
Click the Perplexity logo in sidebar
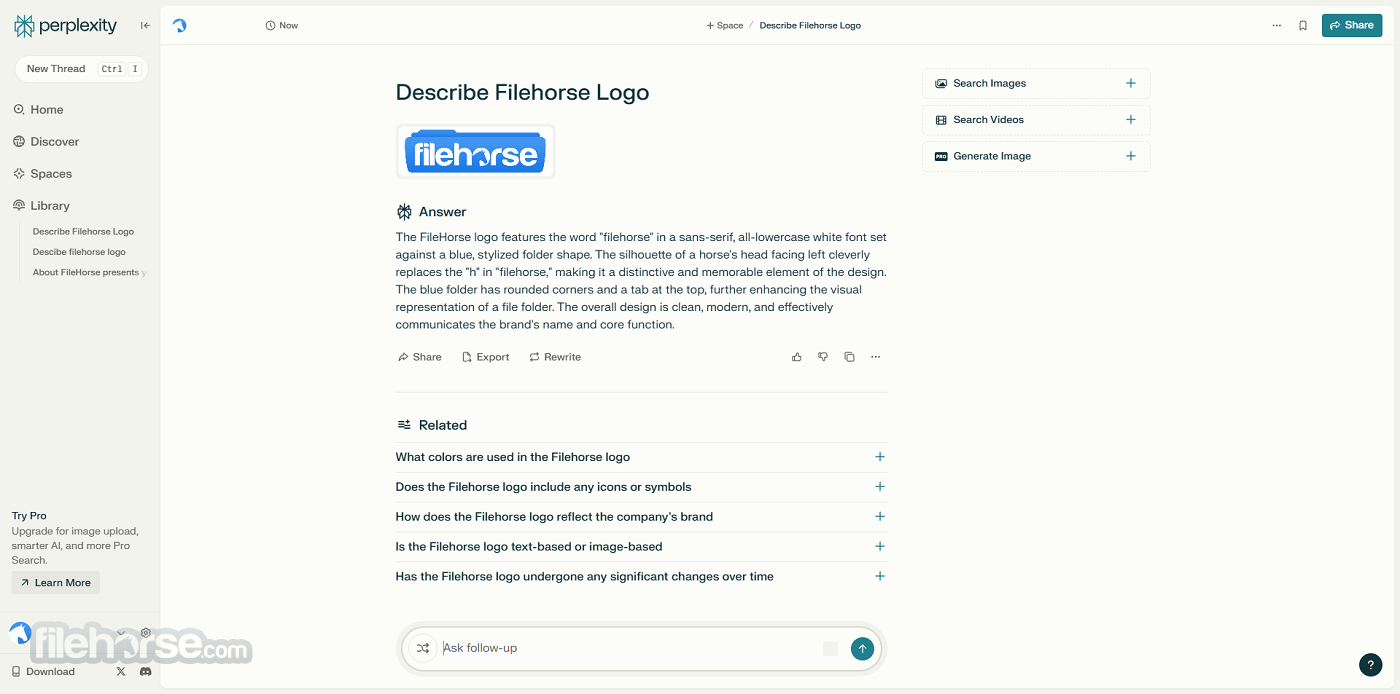coord(65,26)
